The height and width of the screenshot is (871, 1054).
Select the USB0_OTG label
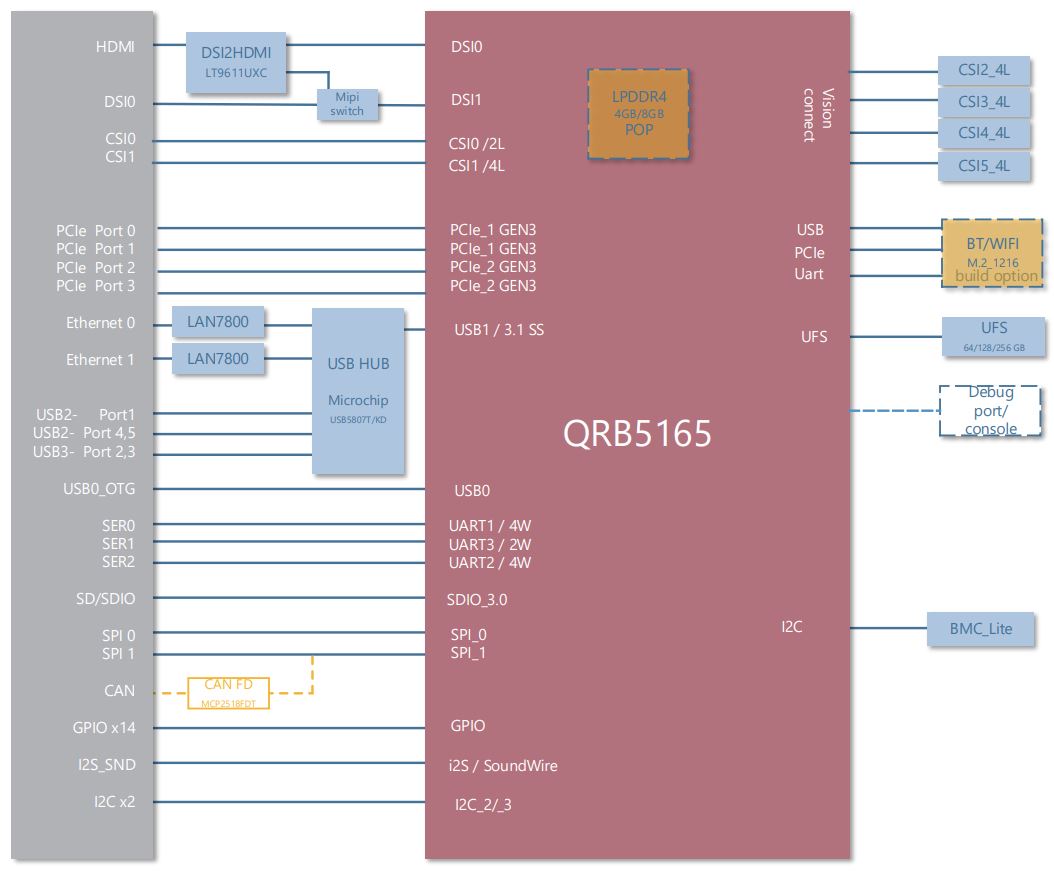point(99,489)
